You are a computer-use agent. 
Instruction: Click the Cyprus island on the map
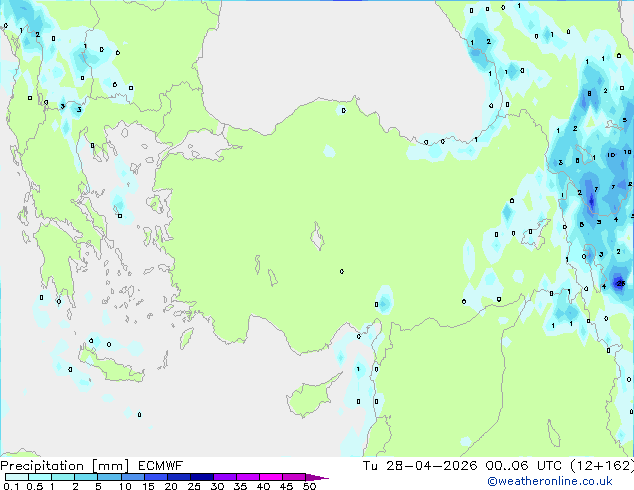[x=309, y=398]
